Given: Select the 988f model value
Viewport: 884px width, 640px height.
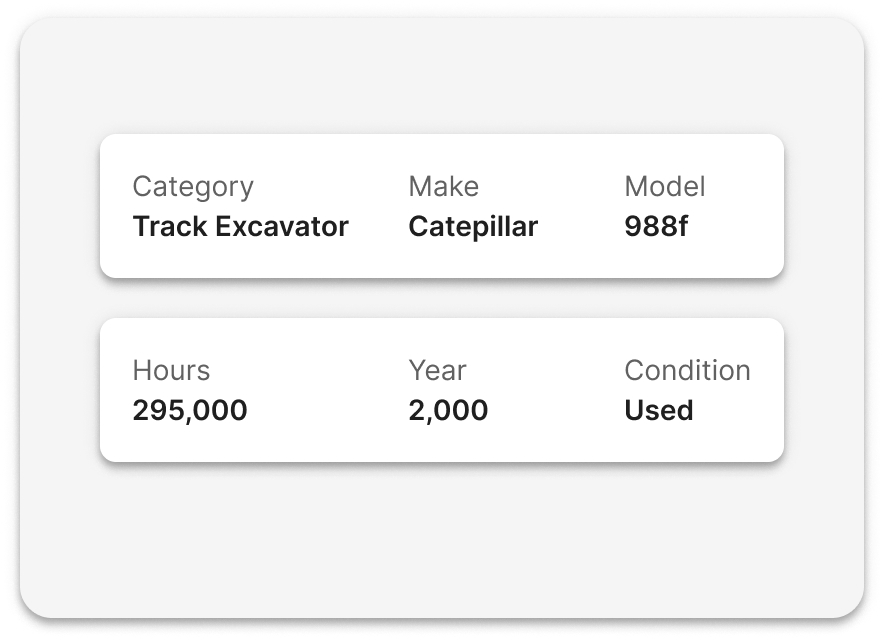Looking at the screenshot, I should click(656, 227).
